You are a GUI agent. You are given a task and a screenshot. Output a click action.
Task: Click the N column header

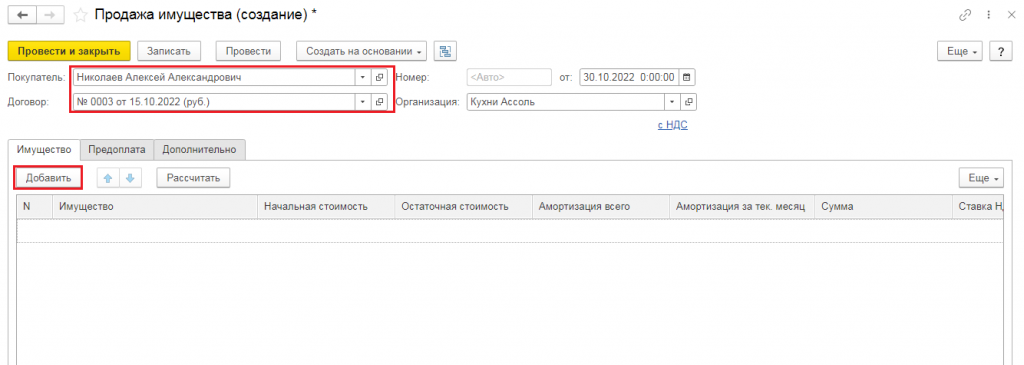point(34,206)
